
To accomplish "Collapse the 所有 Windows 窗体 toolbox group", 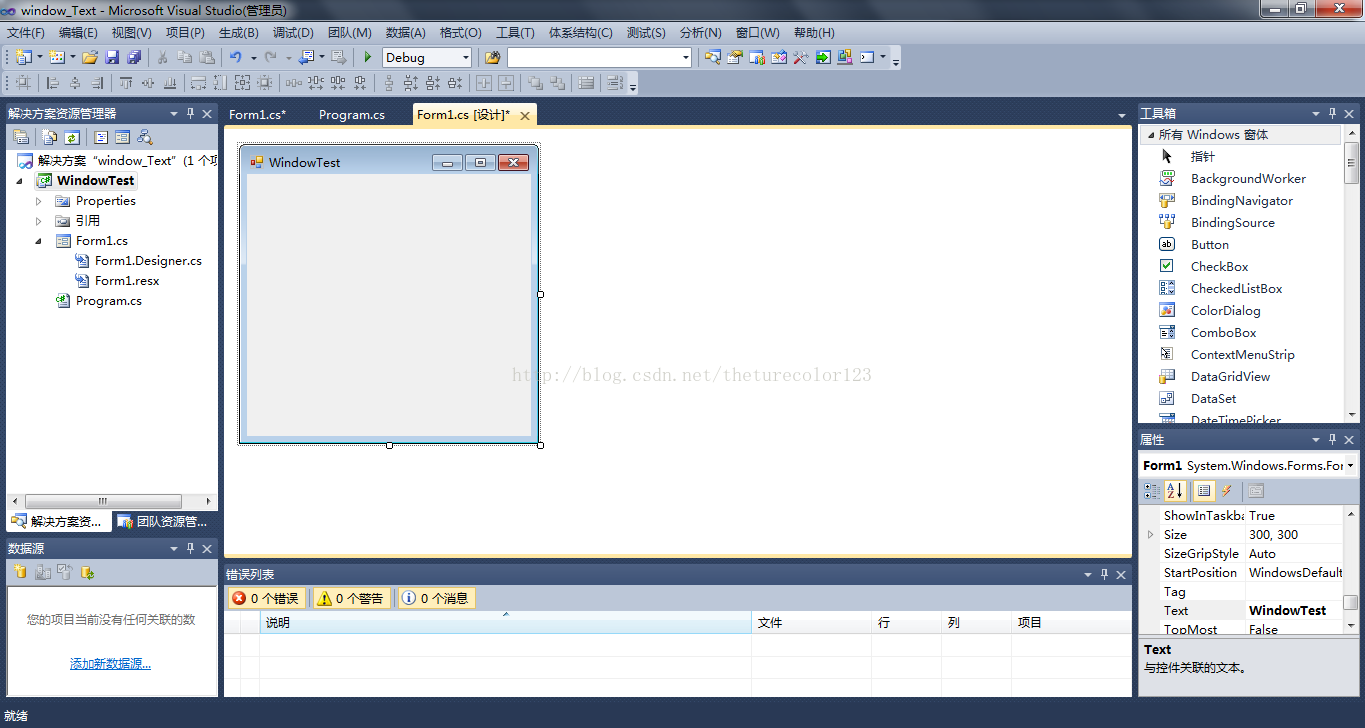I will pos(1150,134).
